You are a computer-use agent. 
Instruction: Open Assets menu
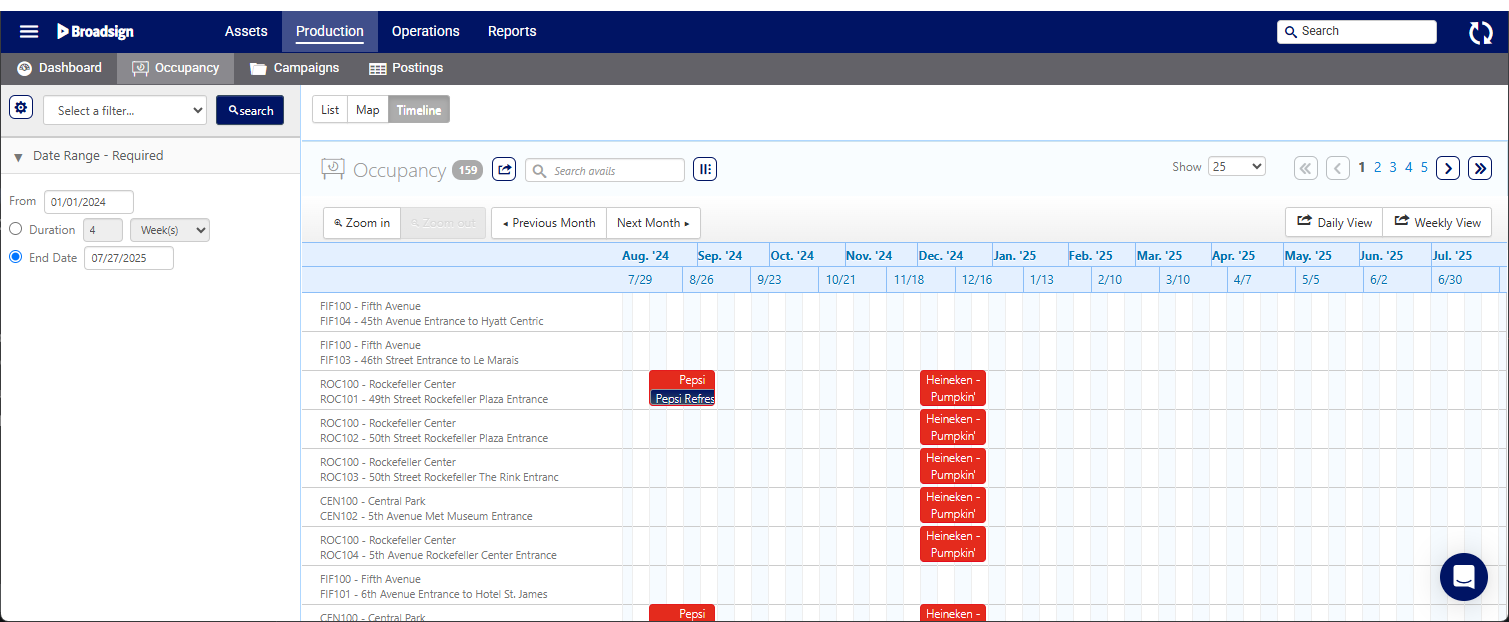click(x=246, y=31)
